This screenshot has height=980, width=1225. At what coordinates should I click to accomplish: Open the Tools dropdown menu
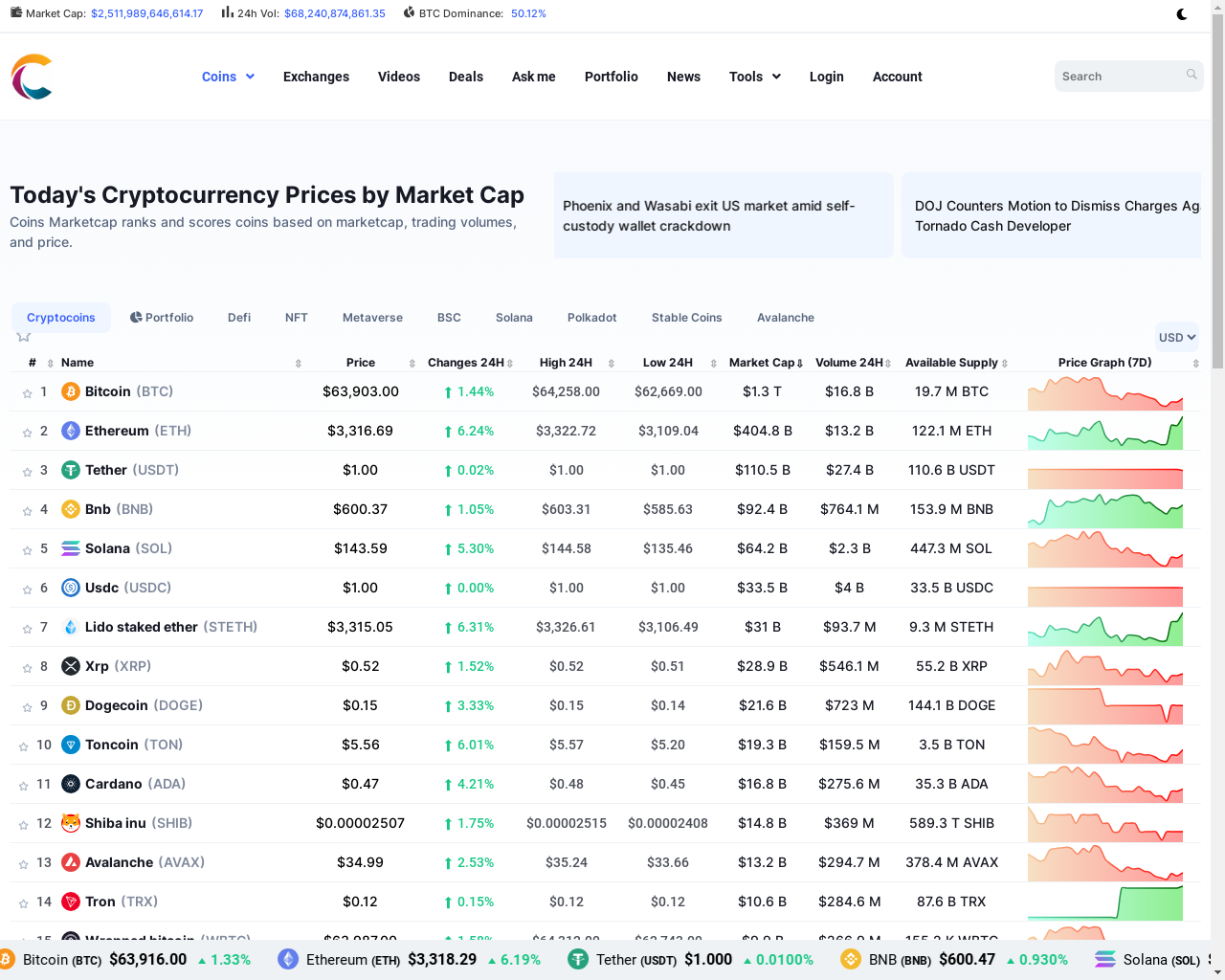click(x=754, y=77)
